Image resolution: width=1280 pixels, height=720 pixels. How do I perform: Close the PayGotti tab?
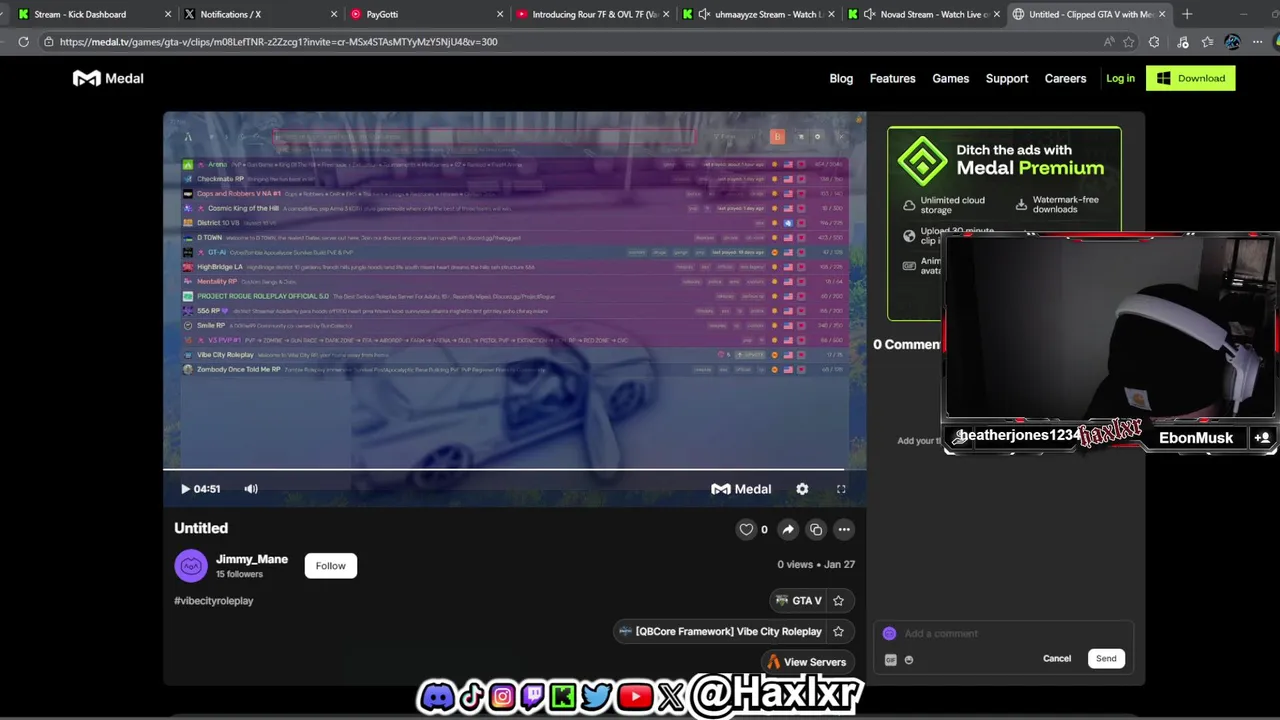500,14
